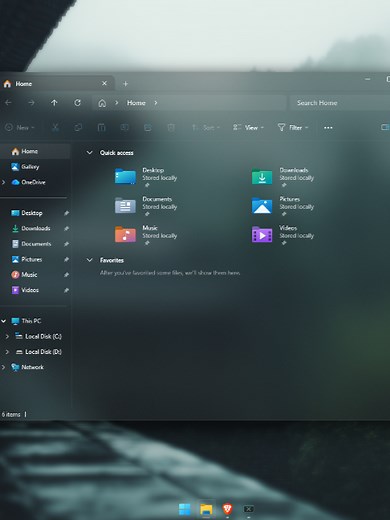Open the Music folder in Quick access
This screenshot has height=520, width=390.
tap(146, 234)
